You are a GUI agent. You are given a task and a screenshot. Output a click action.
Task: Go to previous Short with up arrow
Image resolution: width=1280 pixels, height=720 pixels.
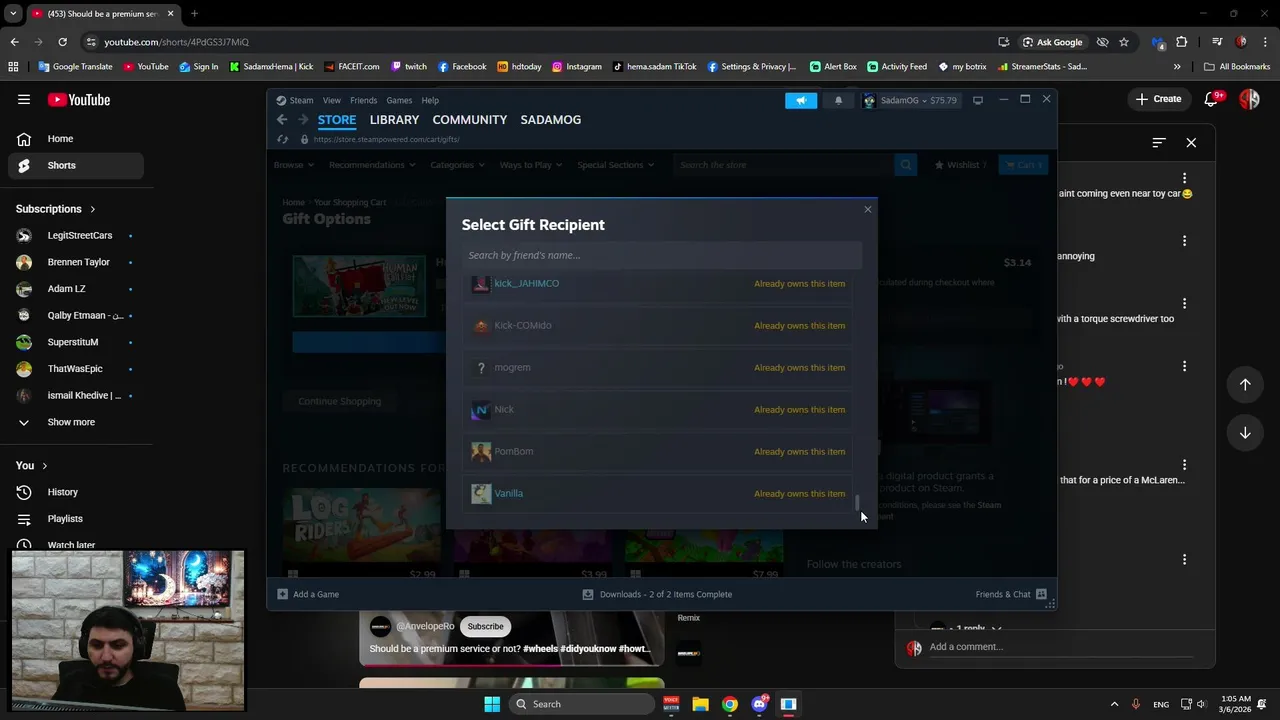(1245, 385)
